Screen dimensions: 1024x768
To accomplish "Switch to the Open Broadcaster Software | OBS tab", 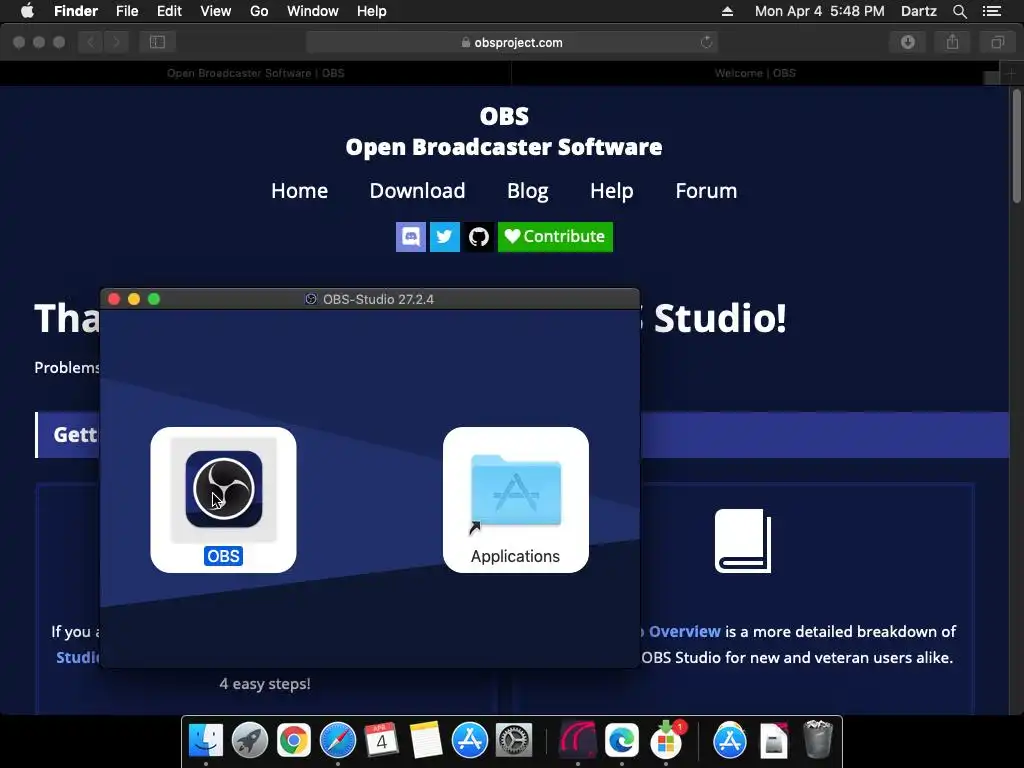I will tap(255, 73).
